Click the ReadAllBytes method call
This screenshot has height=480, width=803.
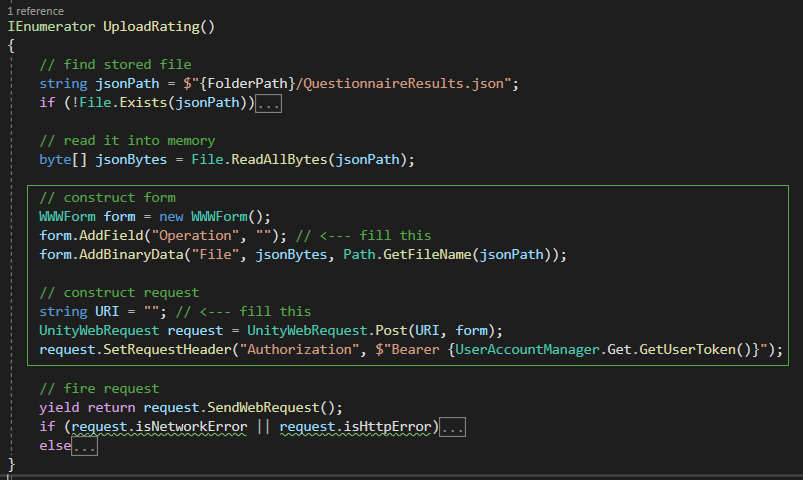point(279,159)
